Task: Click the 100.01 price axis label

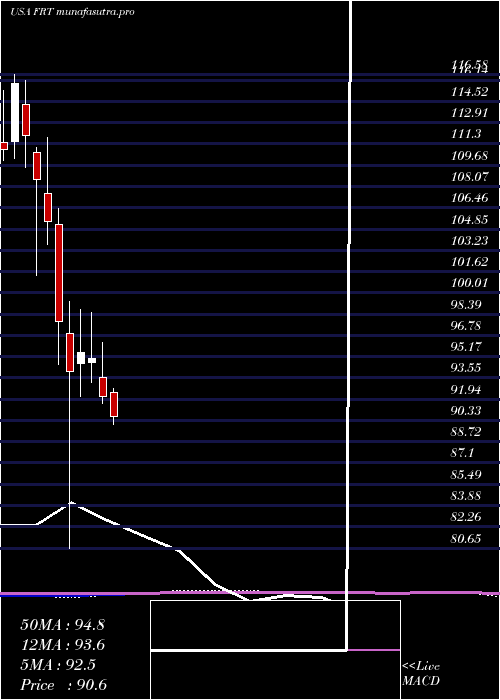Action: click(469, 283)
